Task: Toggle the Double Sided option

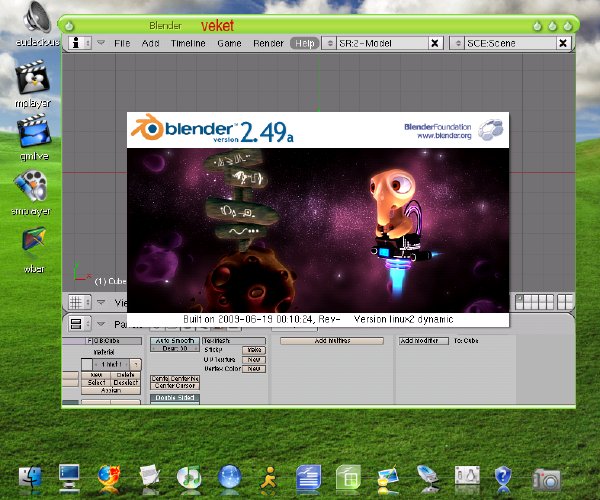Action: pyautogui.click(x=175, y=398)
